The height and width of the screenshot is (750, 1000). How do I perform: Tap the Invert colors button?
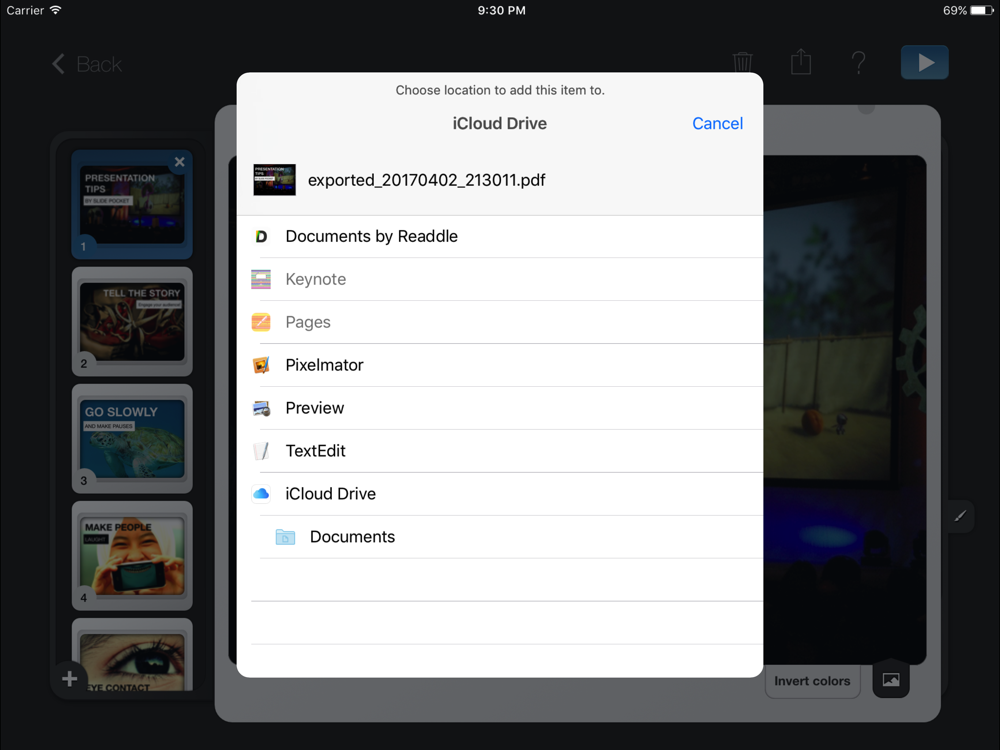(x=812, y=681)
